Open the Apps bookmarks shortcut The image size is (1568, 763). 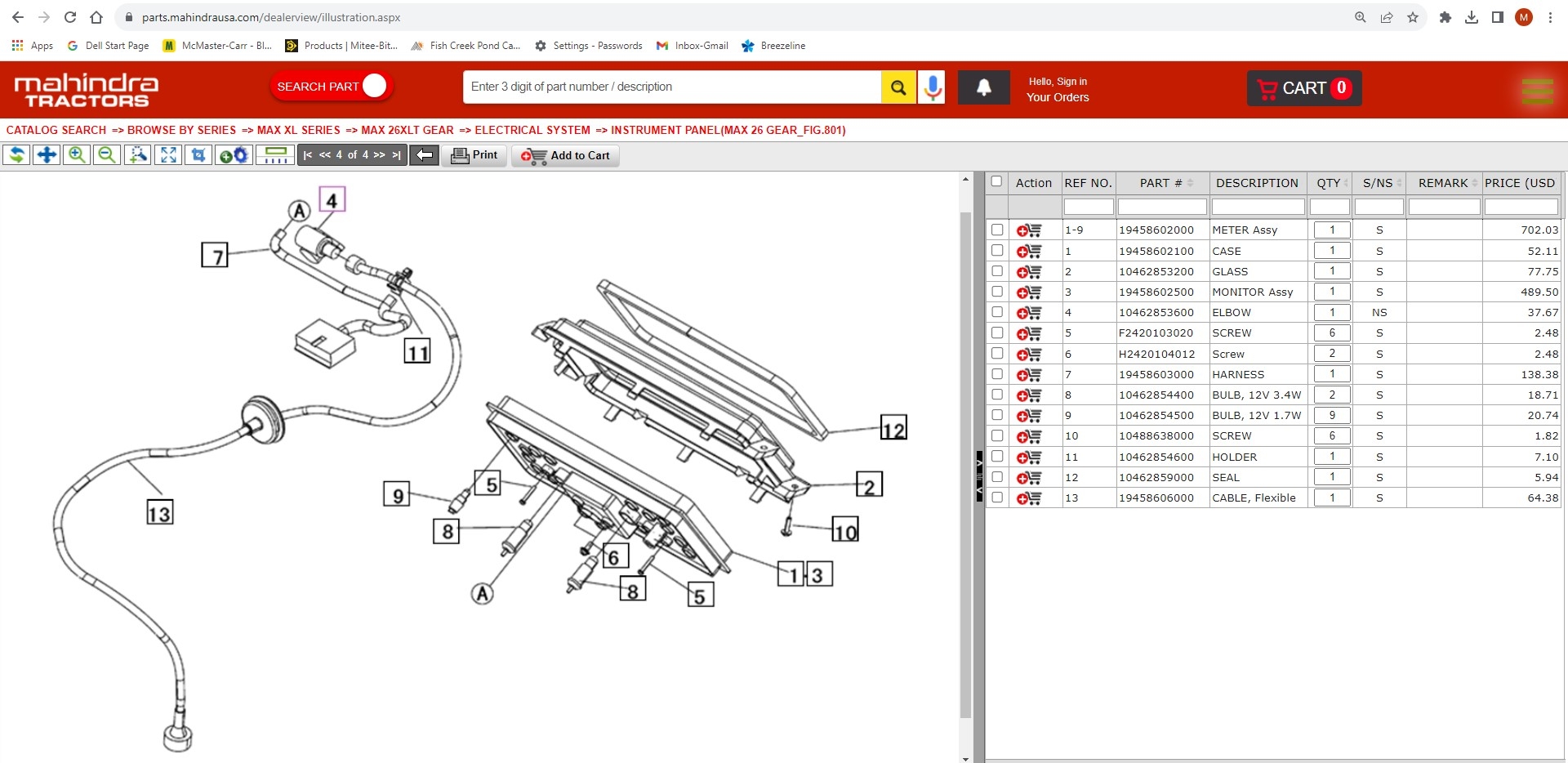33,46
